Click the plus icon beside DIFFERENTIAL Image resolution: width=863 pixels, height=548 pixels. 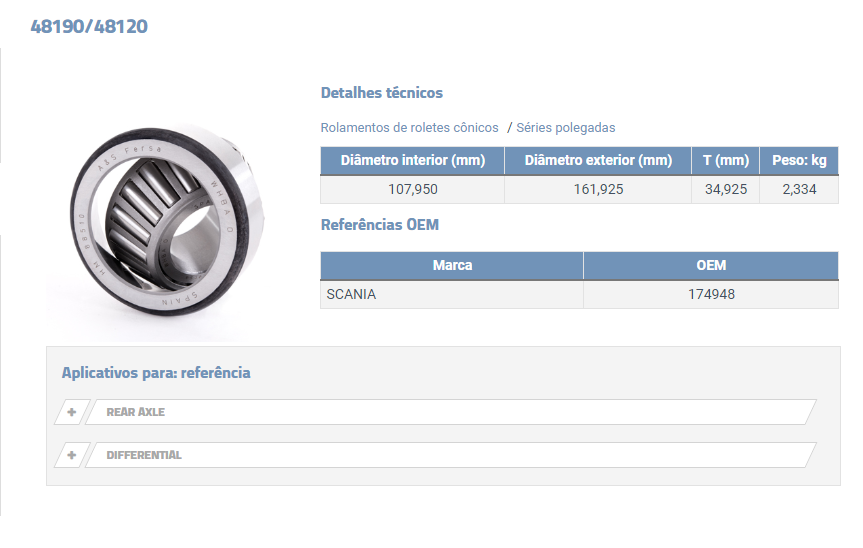(71, 455)
